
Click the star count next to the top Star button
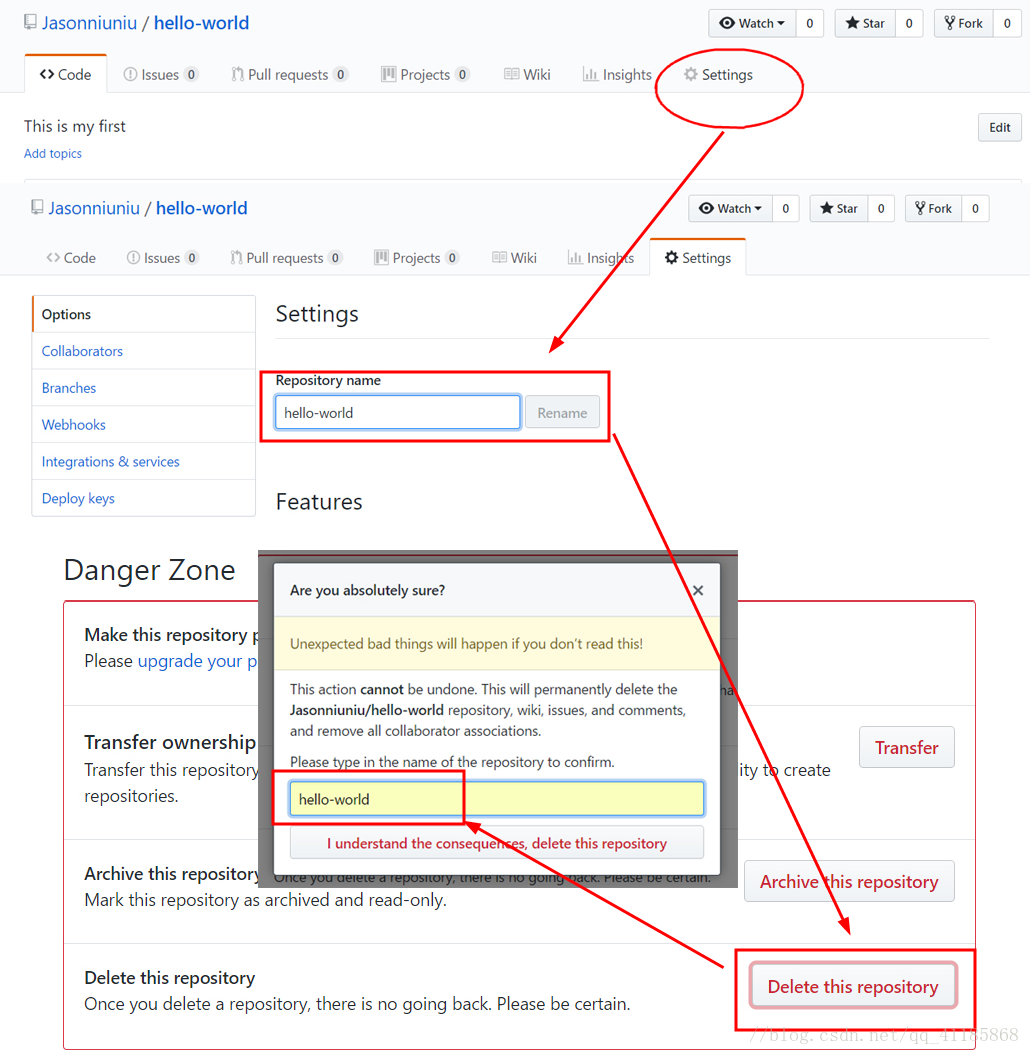(x=909, y=24)
